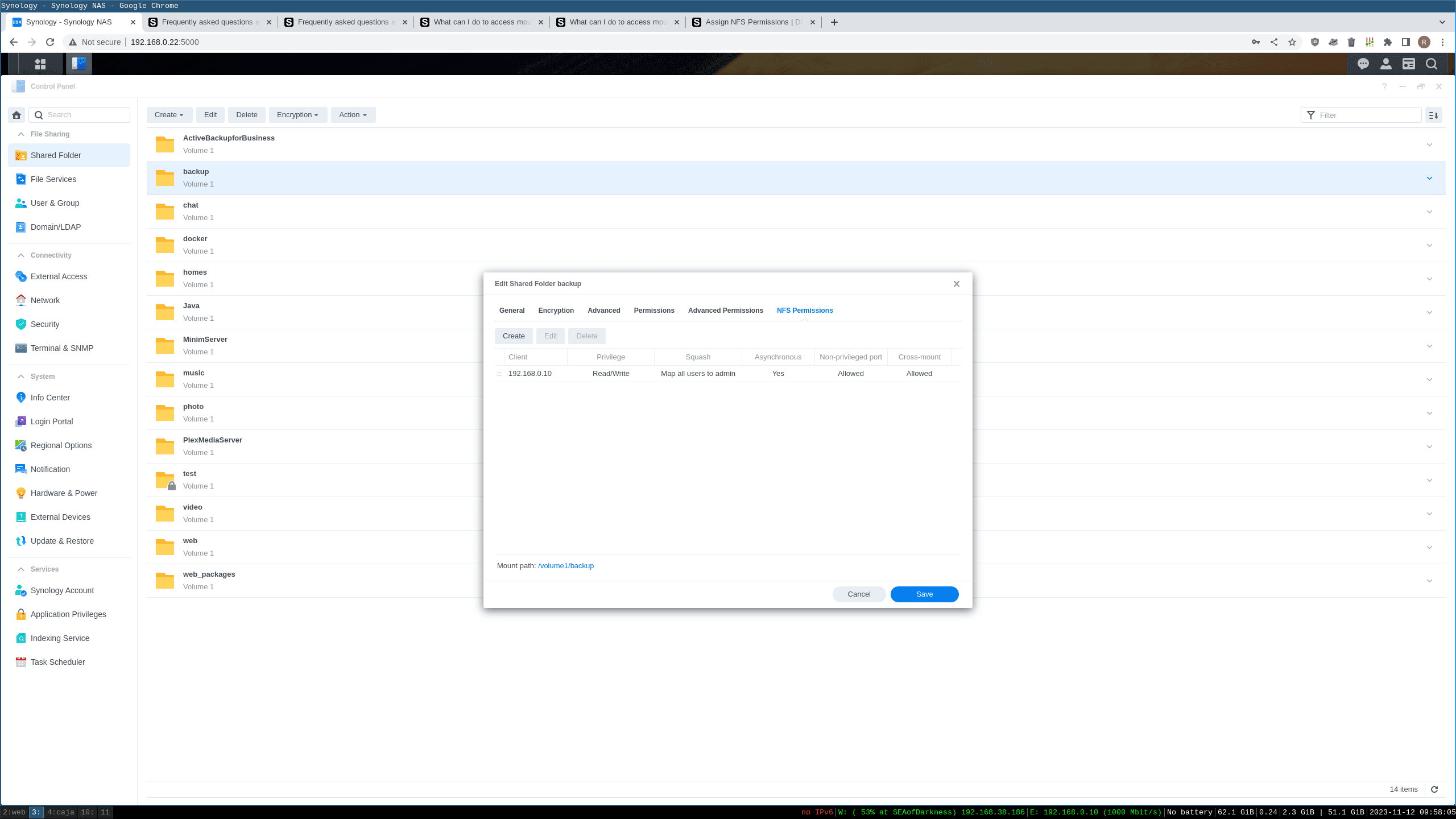Image resolution: width=1456 pixels, height=819 pixels.
Task: Switch to the Encryption tab in dialog
Action: (x=556, y=311)
